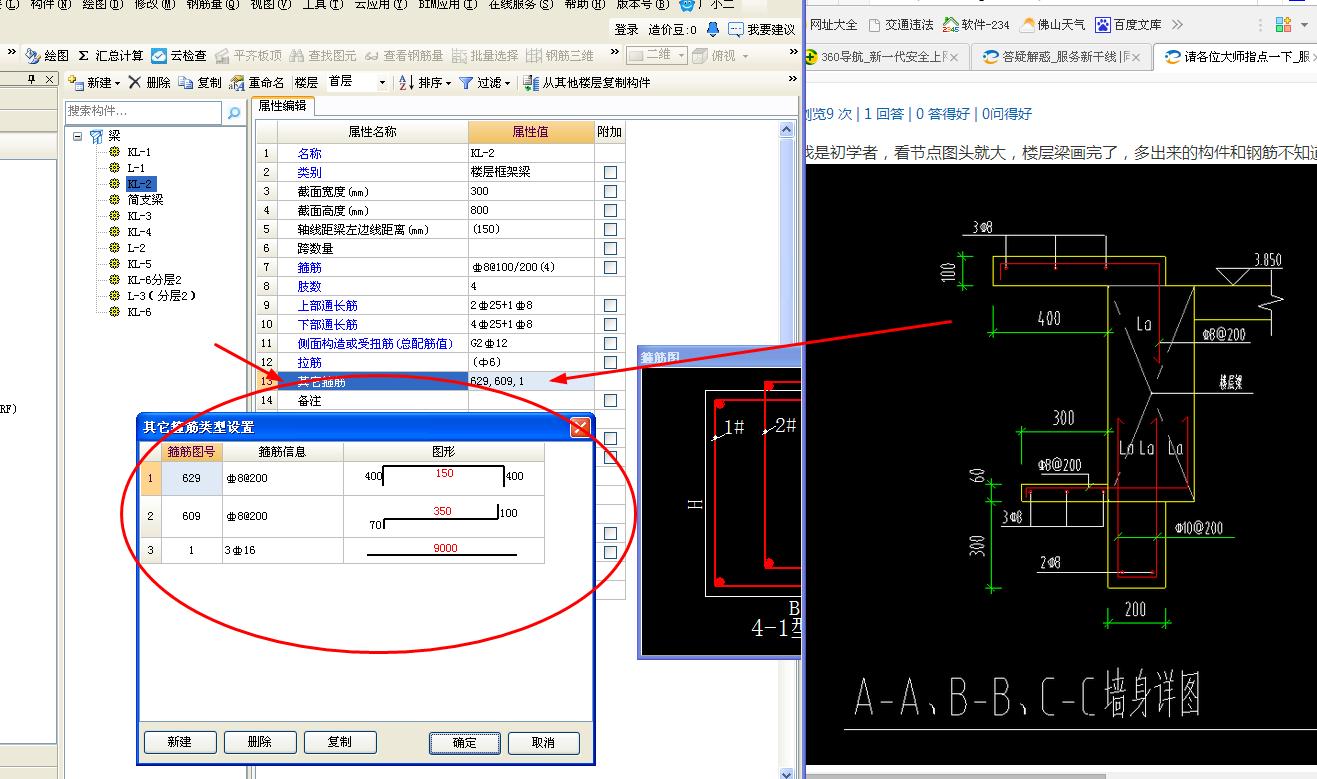Screen dimensions: 1317x779
Task: Open the 百度文库 bookmark
Action: (x=1128, y=24)
